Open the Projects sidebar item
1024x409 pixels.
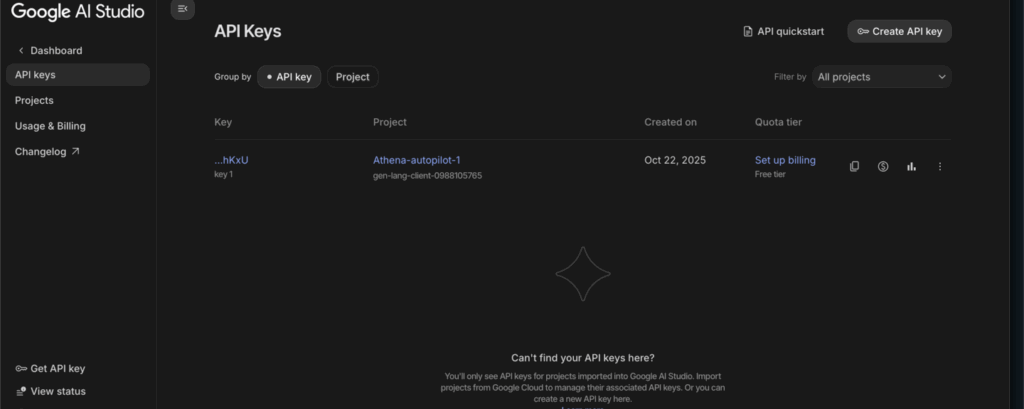pos(34,101)
